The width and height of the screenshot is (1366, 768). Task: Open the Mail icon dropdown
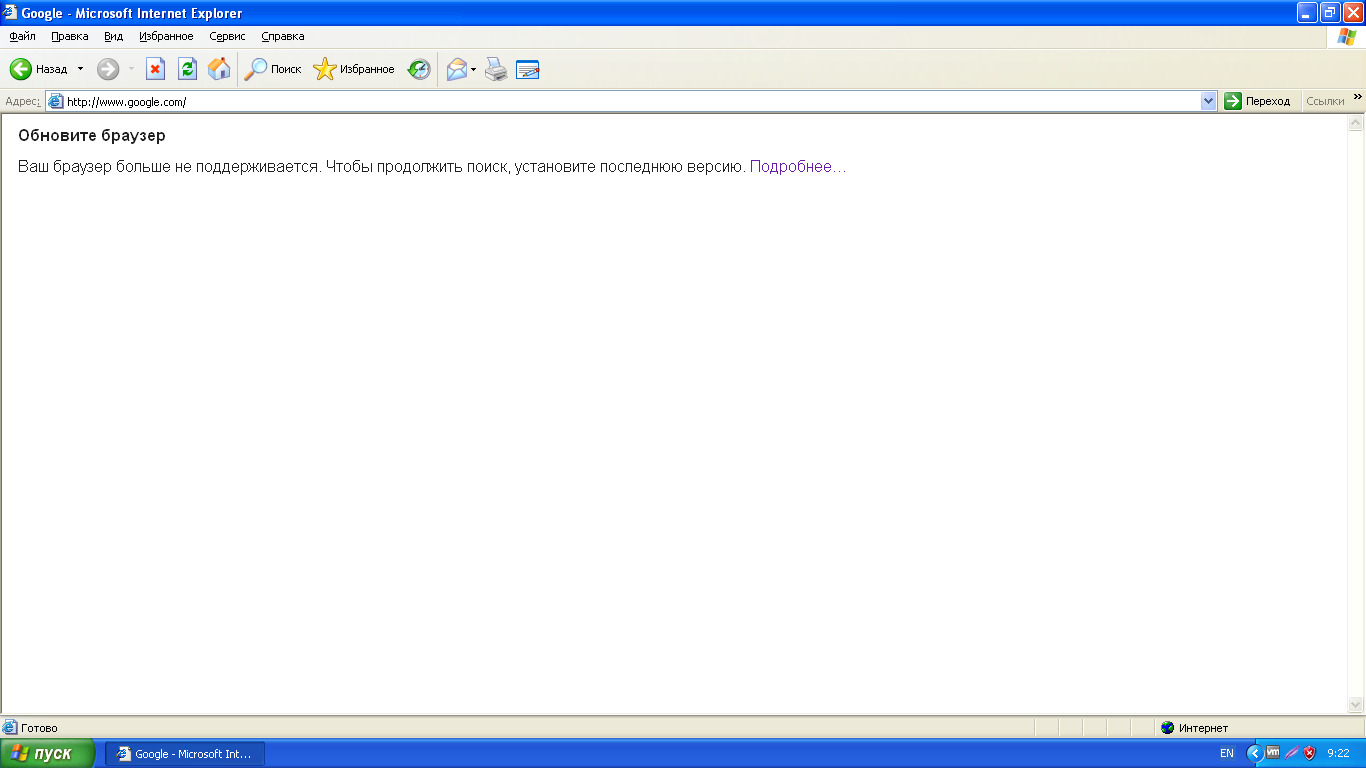click(x=473, y=69)
